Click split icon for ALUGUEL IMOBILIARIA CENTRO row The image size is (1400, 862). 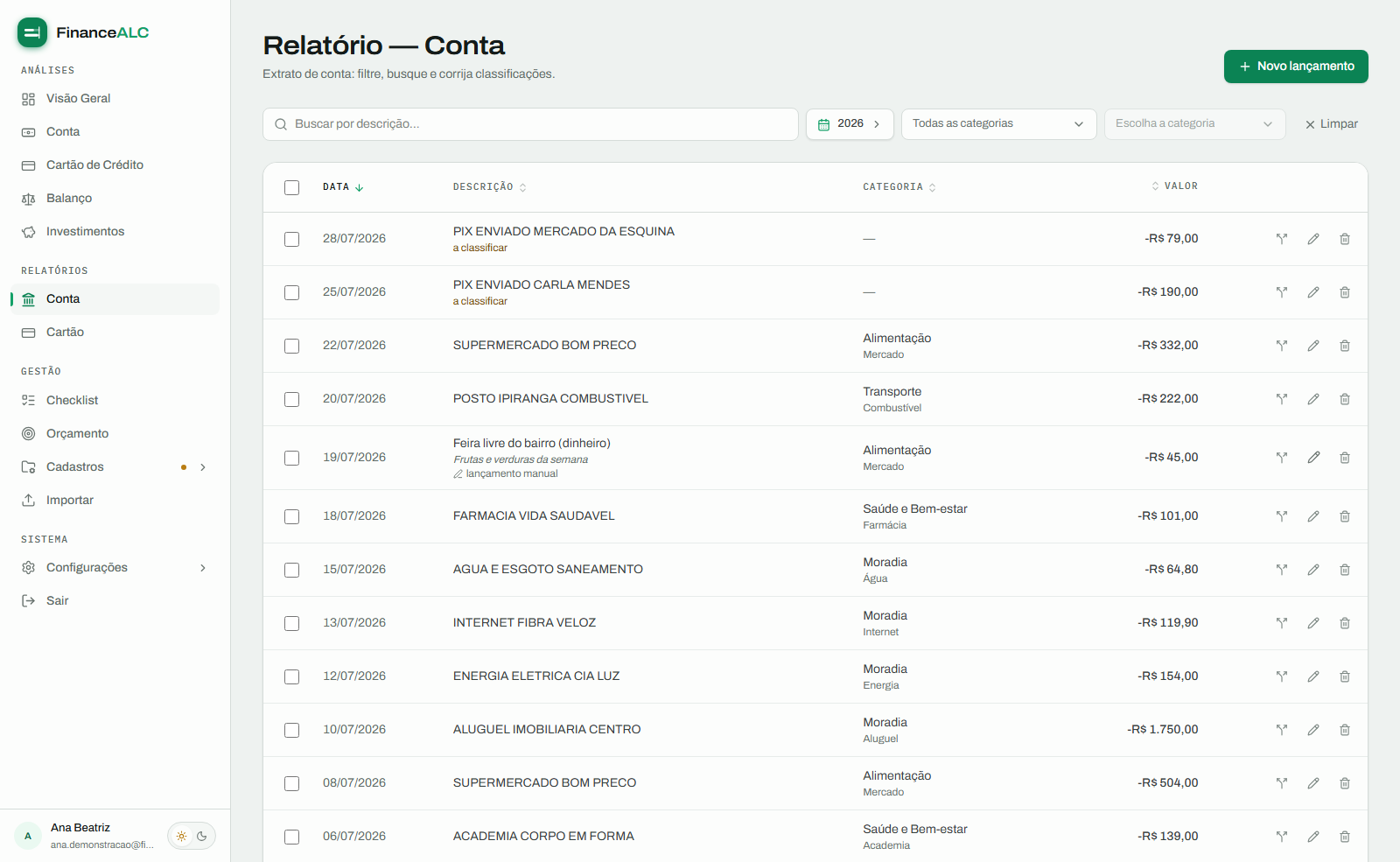coord(1282,730)
